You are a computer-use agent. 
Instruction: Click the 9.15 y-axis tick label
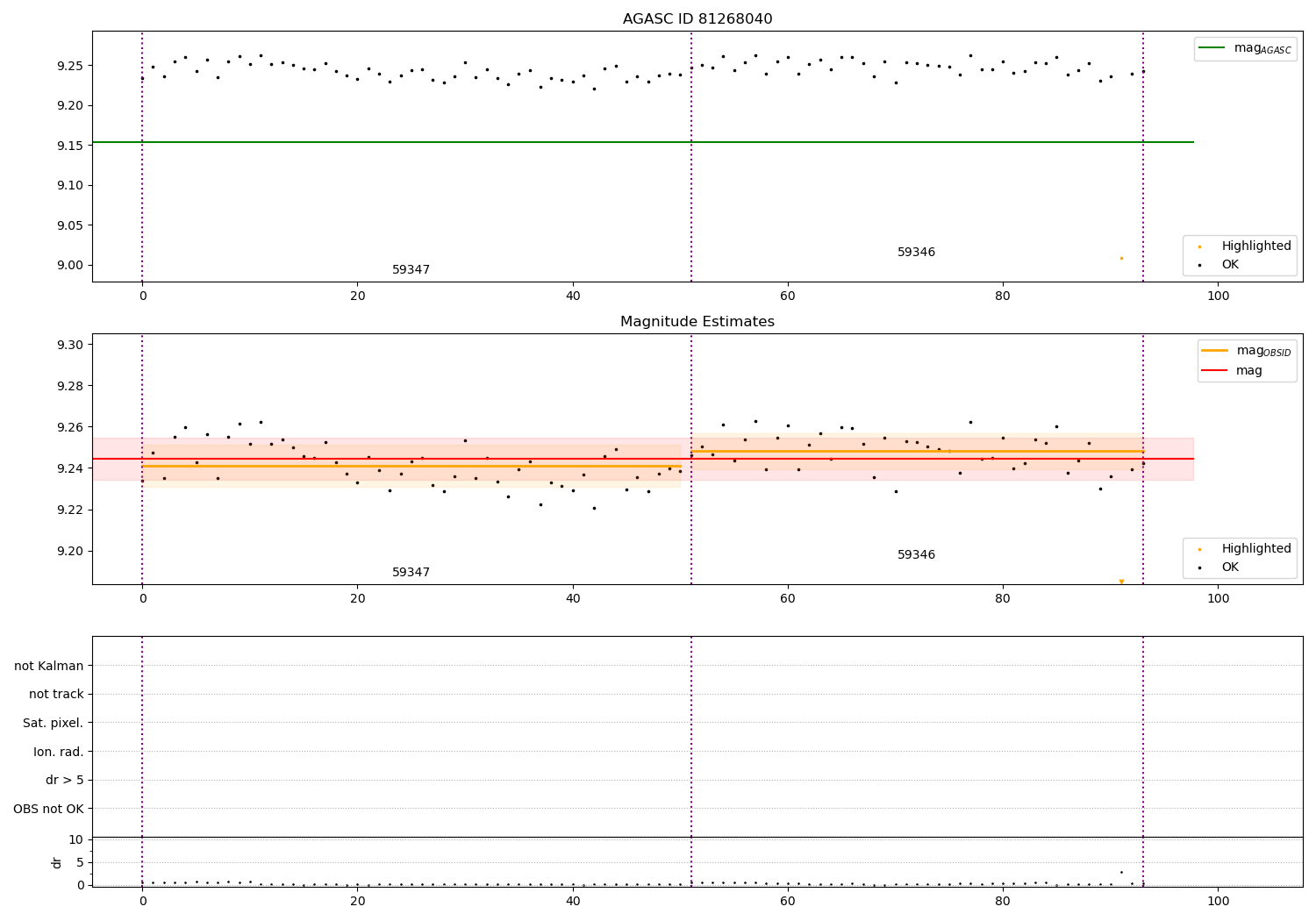69,146
